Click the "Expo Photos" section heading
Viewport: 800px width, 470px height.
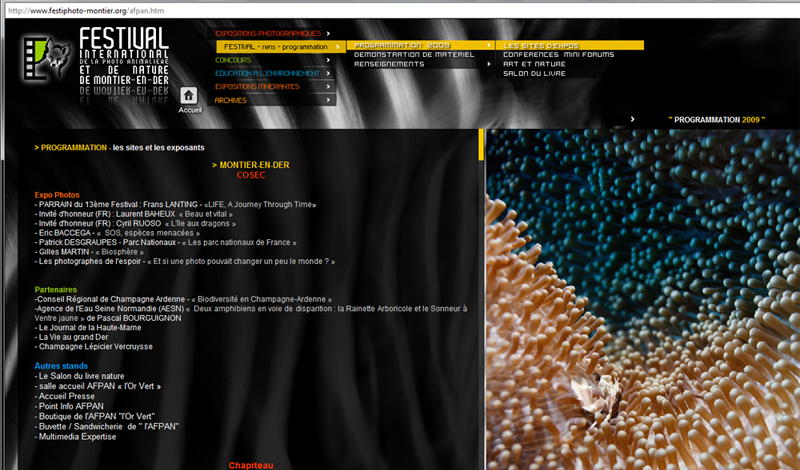coord(57,195)
